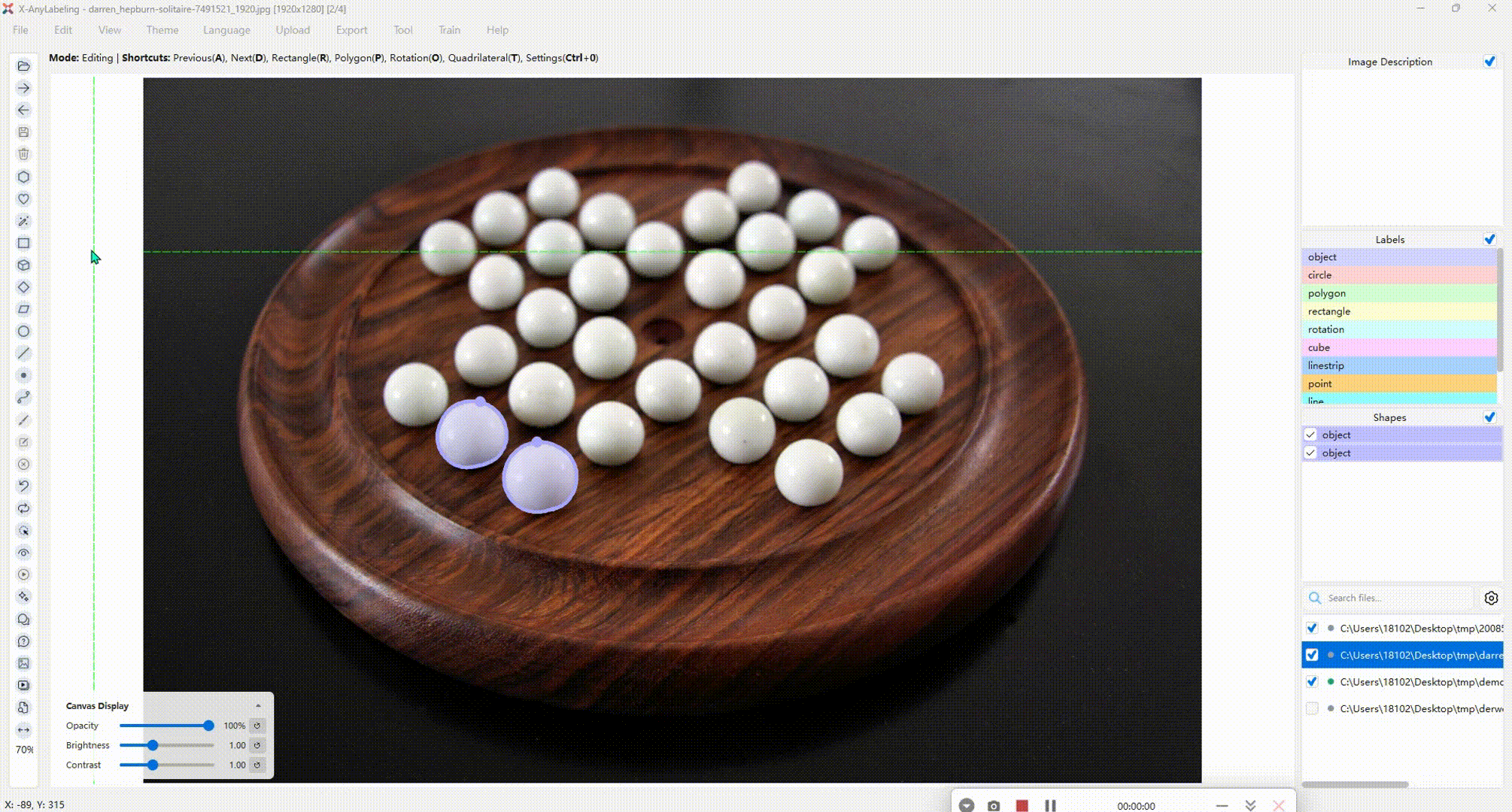The image size is (1512, 812).
Task: Select the rectangle drawing tool
Action: click(x=23, y=243)
